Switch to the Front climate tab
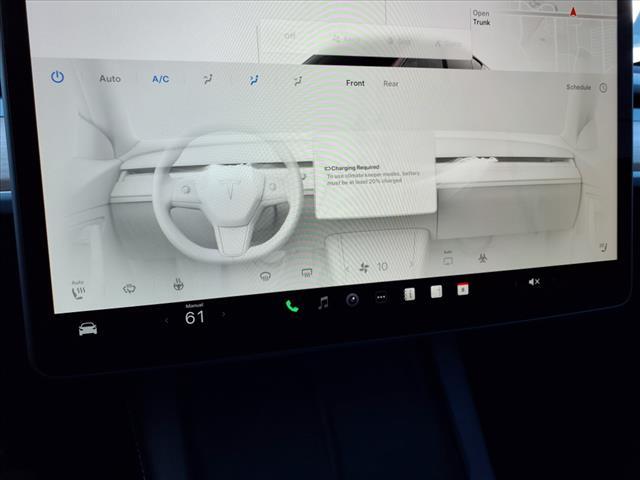The width and height of the screenshot is (640, 480). [355, 83]
